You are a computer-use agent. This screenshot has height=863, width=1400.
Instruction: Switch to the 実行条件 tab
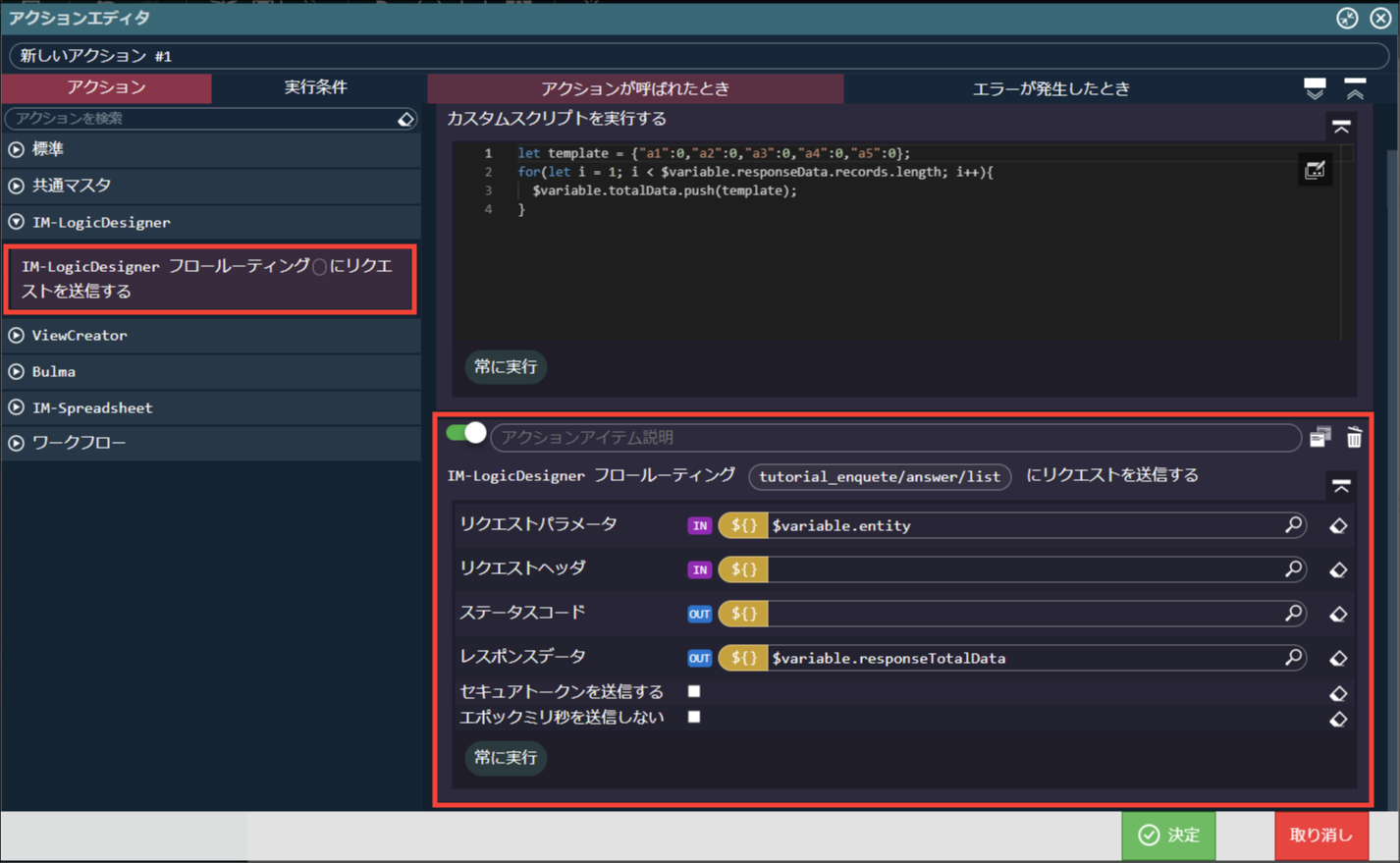(316, 87)
